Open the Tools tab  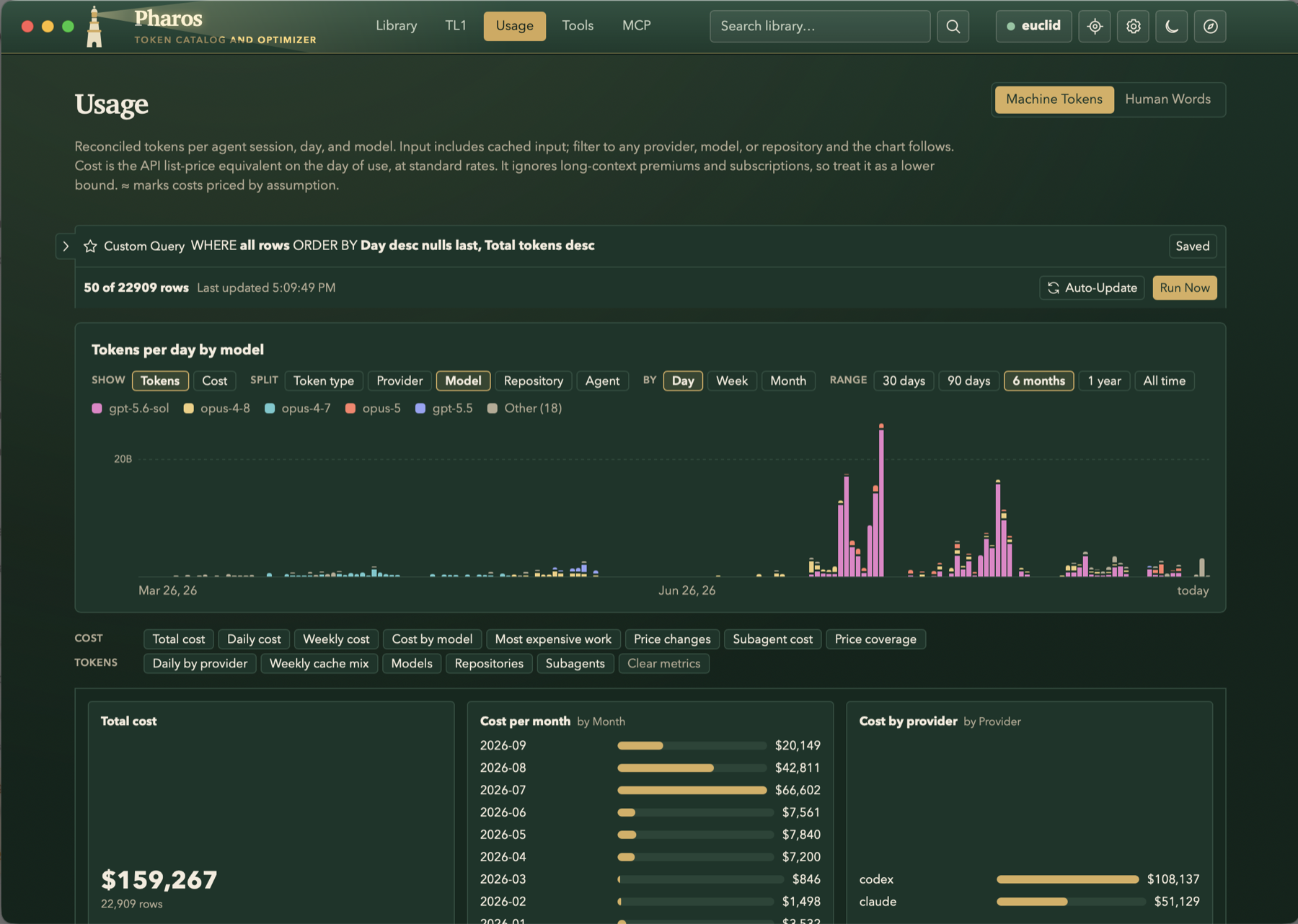[x=578, y=26]
